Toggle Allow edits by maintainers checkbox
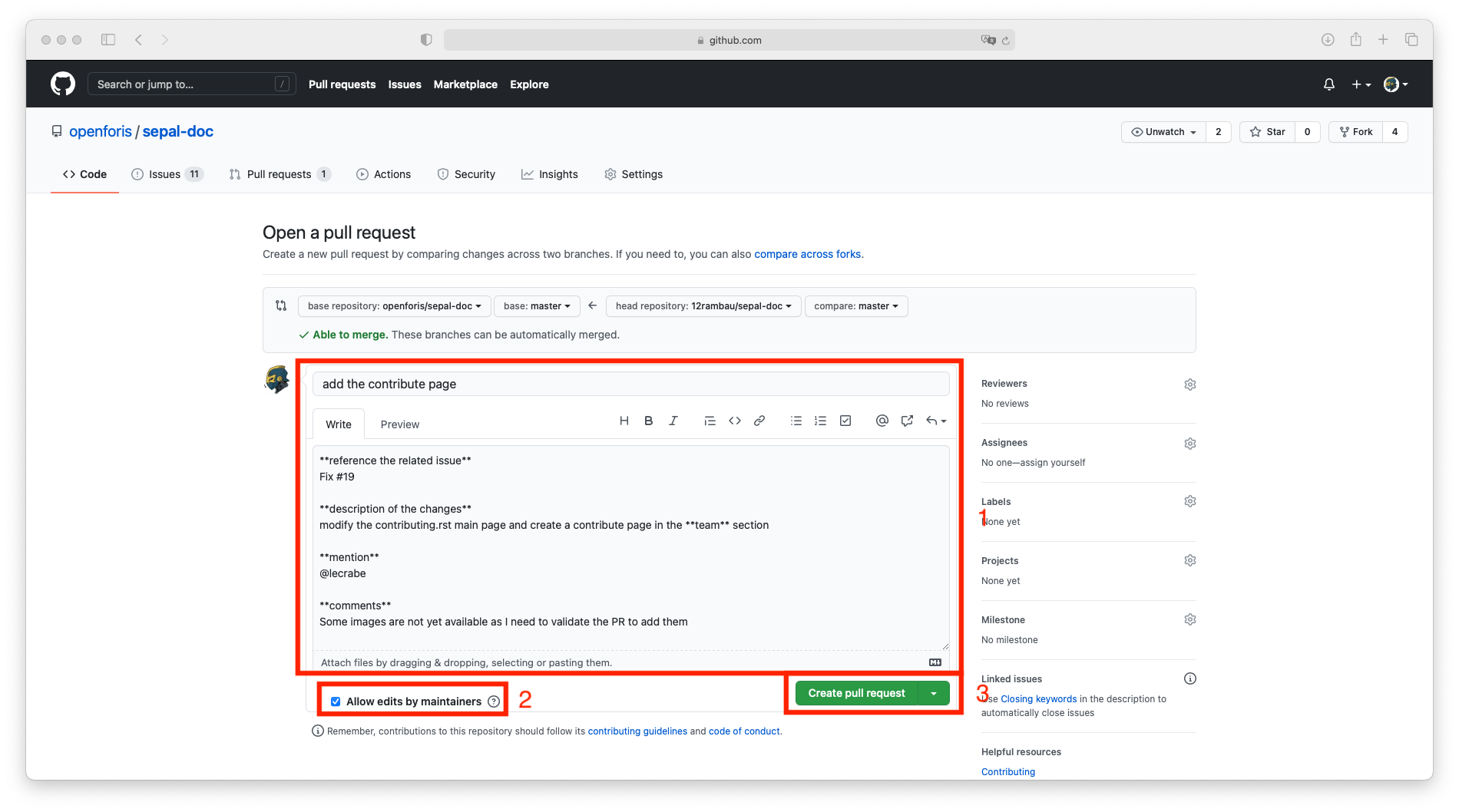The height and width of the screenshot is (812, 1459). [336, 701]
